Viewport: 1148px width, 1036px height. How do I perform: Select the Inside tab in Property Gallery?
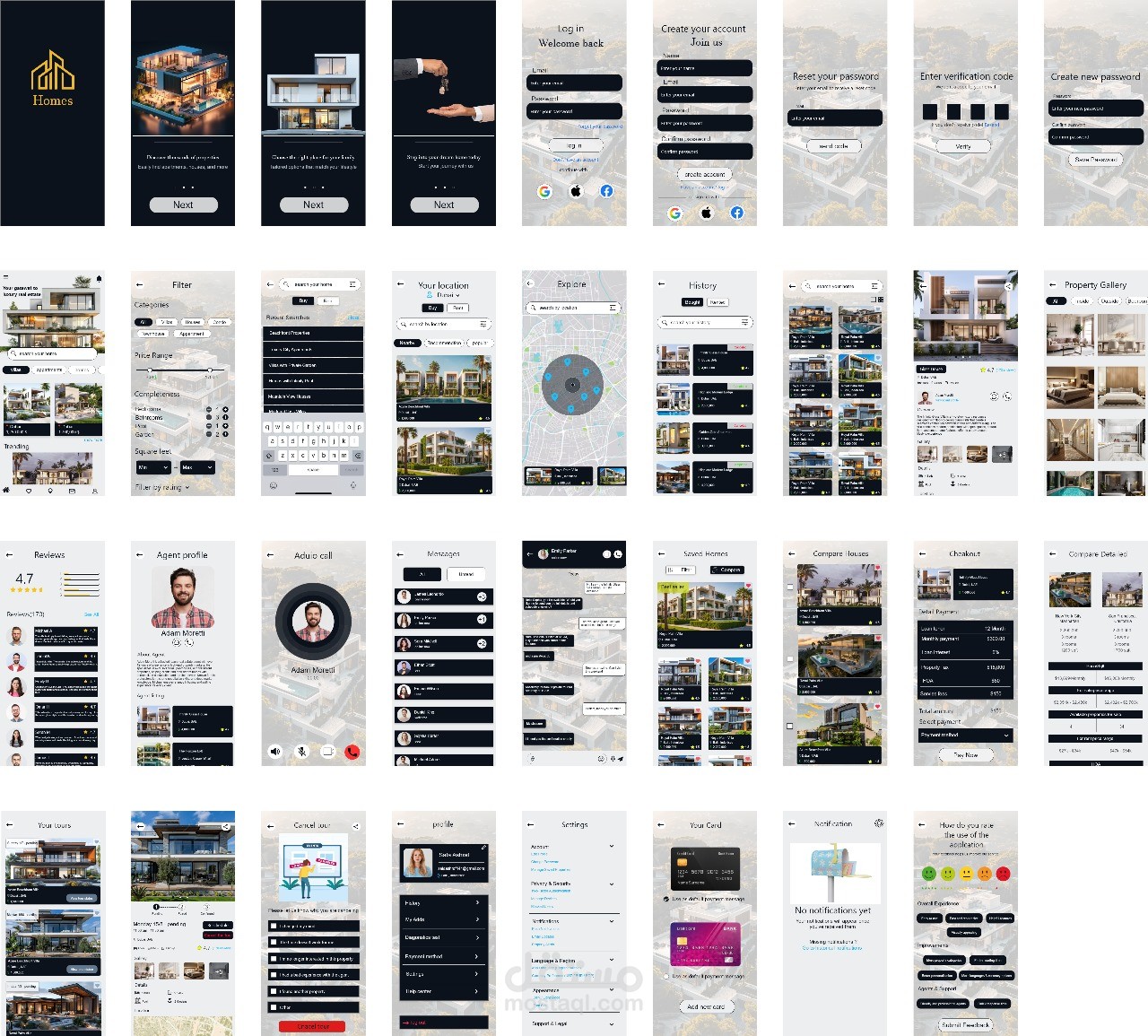tap(1083, 301)
